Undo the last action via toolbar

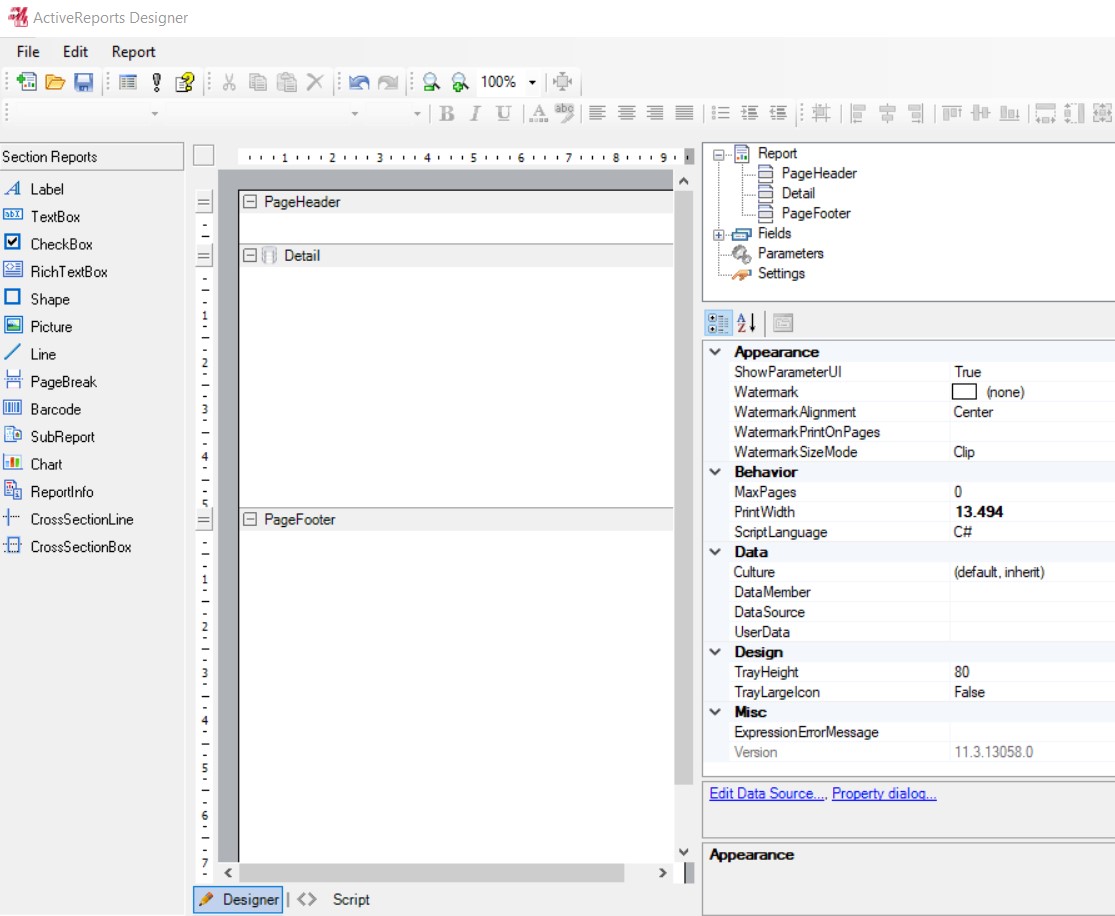(359, 82)
